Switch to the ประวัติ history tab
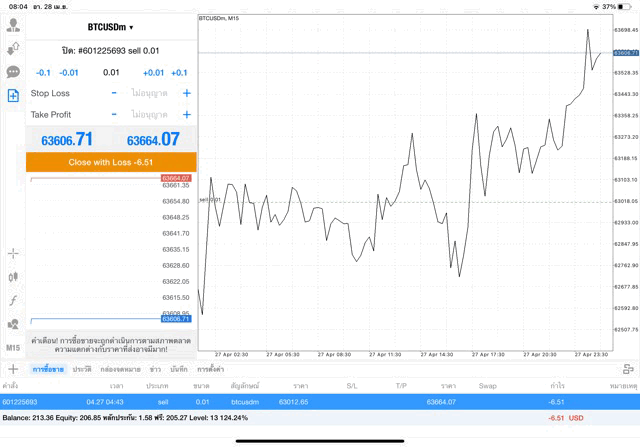Viewport: 640px width, 447px height. coord(82,369)
